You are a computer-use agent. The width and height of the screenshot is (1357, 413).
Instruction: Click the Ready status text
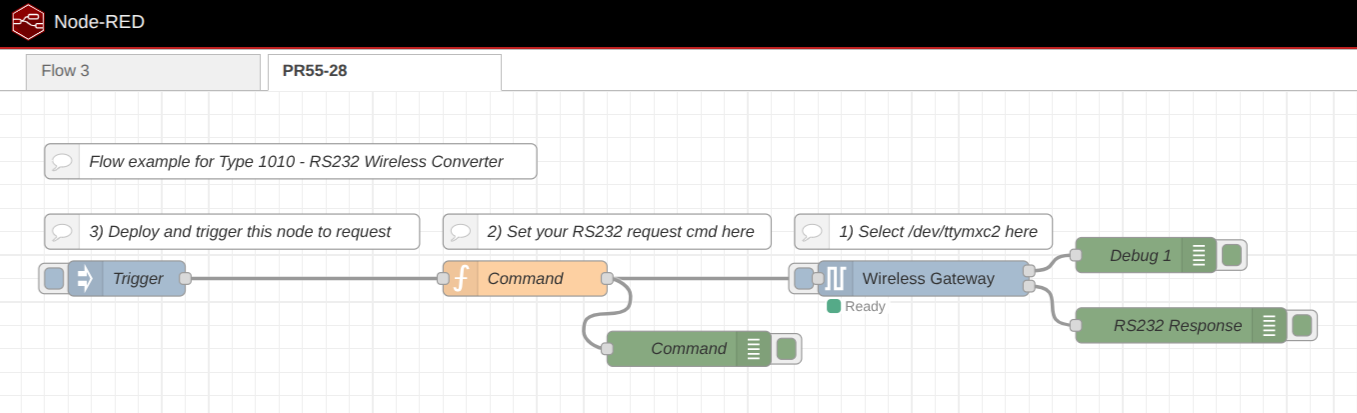click(x=865, y=306)
